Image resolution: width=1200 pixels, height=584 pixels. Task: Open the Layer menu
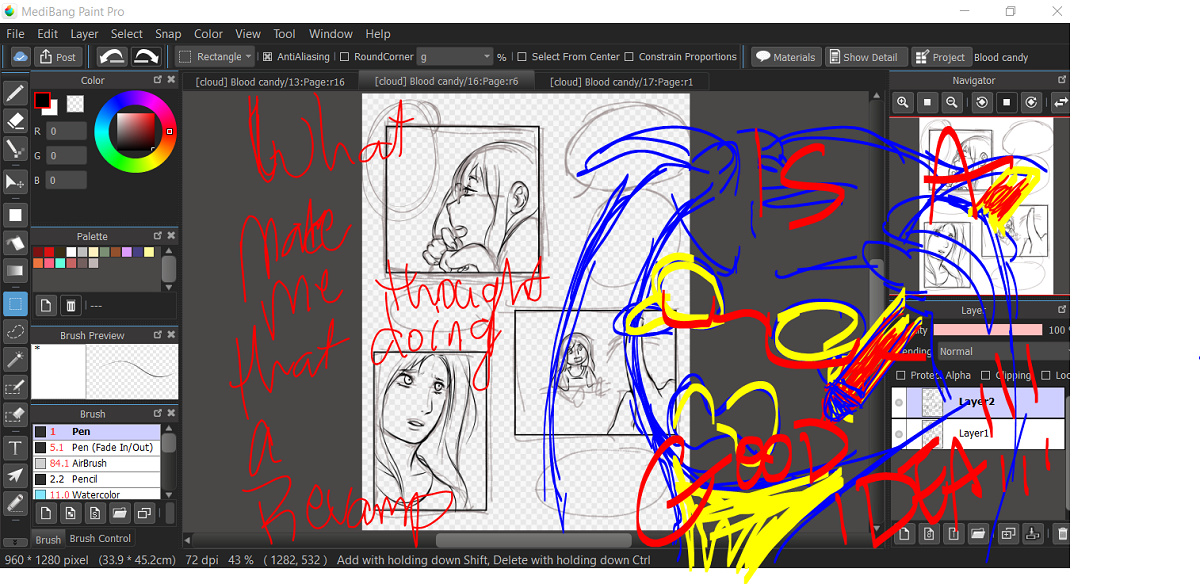[84, 34]
